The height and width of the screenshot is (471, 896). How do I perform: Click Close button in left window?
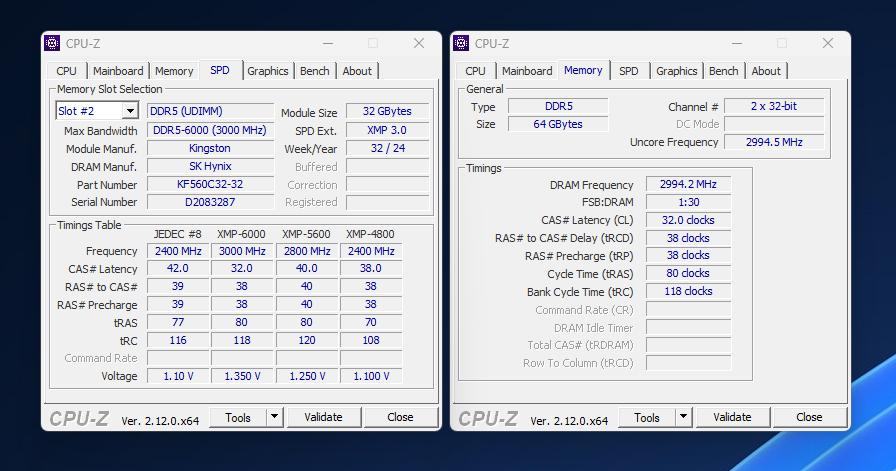click(400, 417)
